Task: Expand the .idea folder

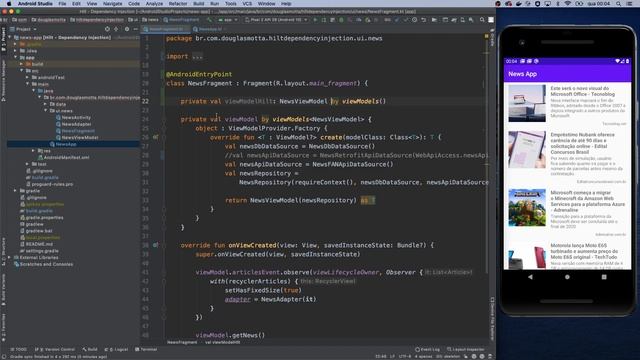Action: [x=16, y=51]
